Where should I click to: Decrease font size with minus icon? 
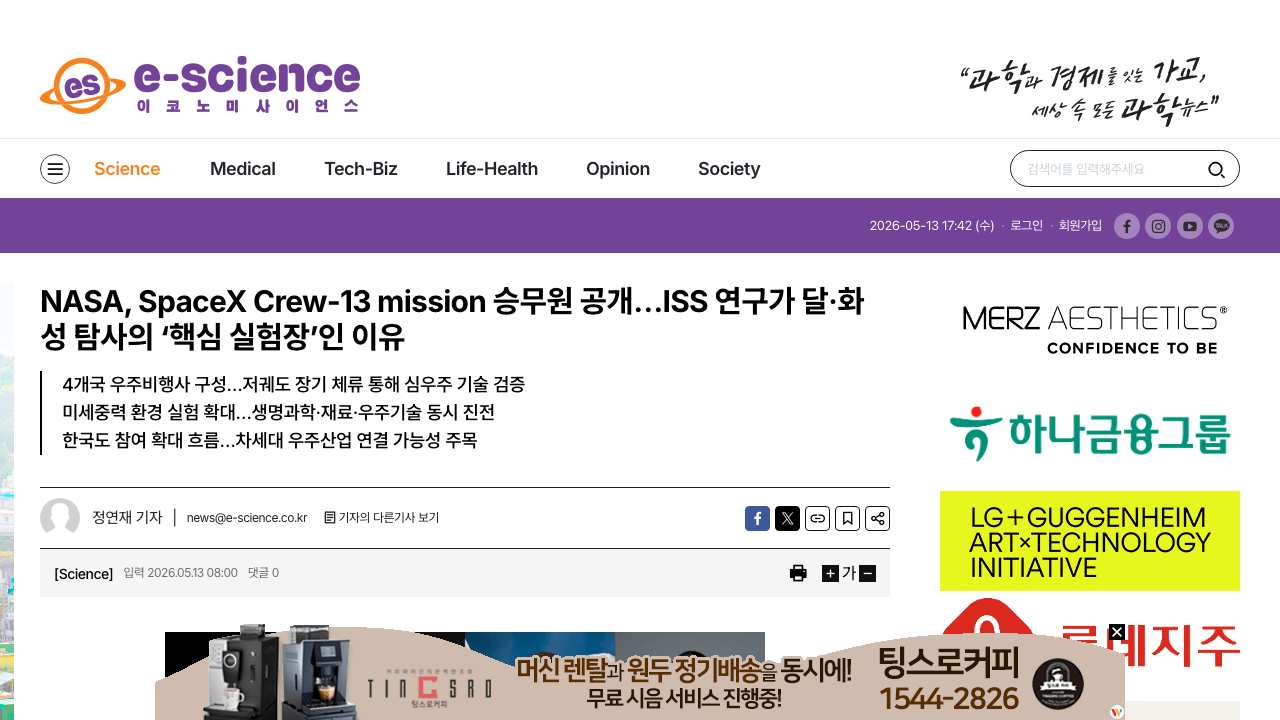[868, 573]
